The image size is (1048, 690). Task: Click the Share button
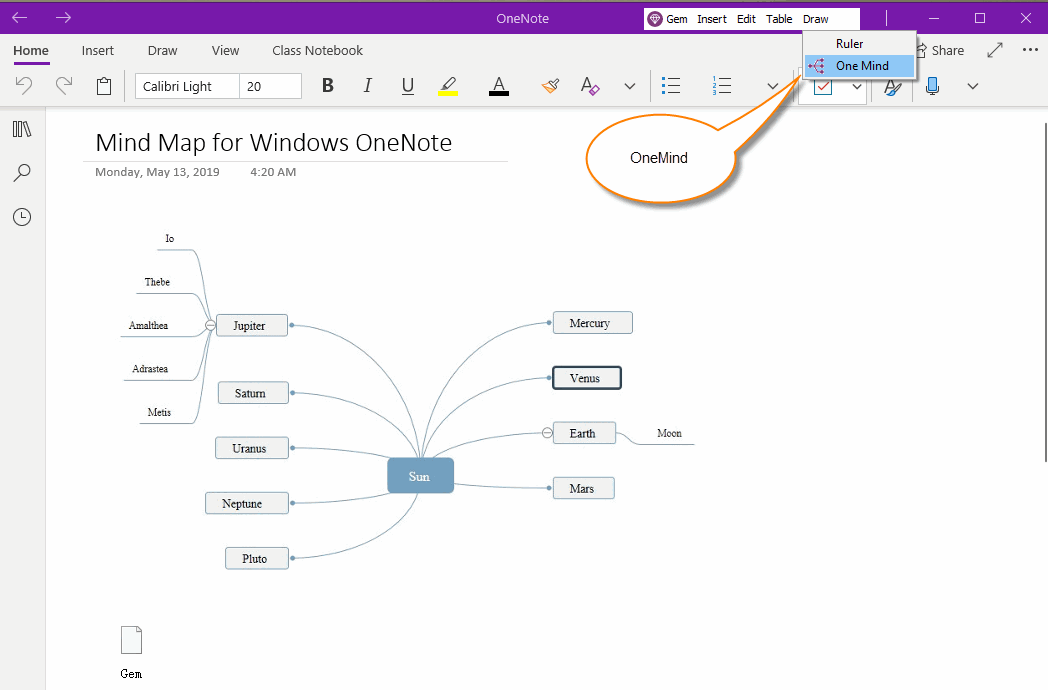point(940,50)
